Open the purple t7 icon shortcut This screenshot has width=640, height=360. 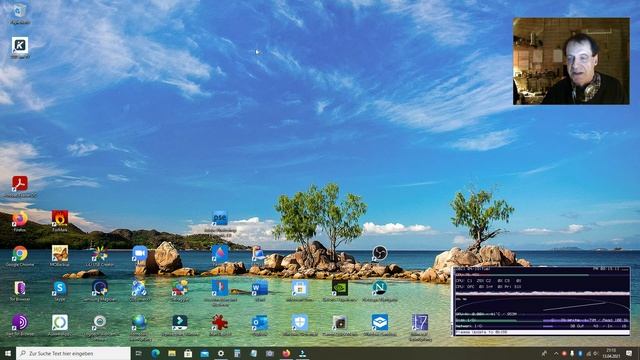point(420,322)
